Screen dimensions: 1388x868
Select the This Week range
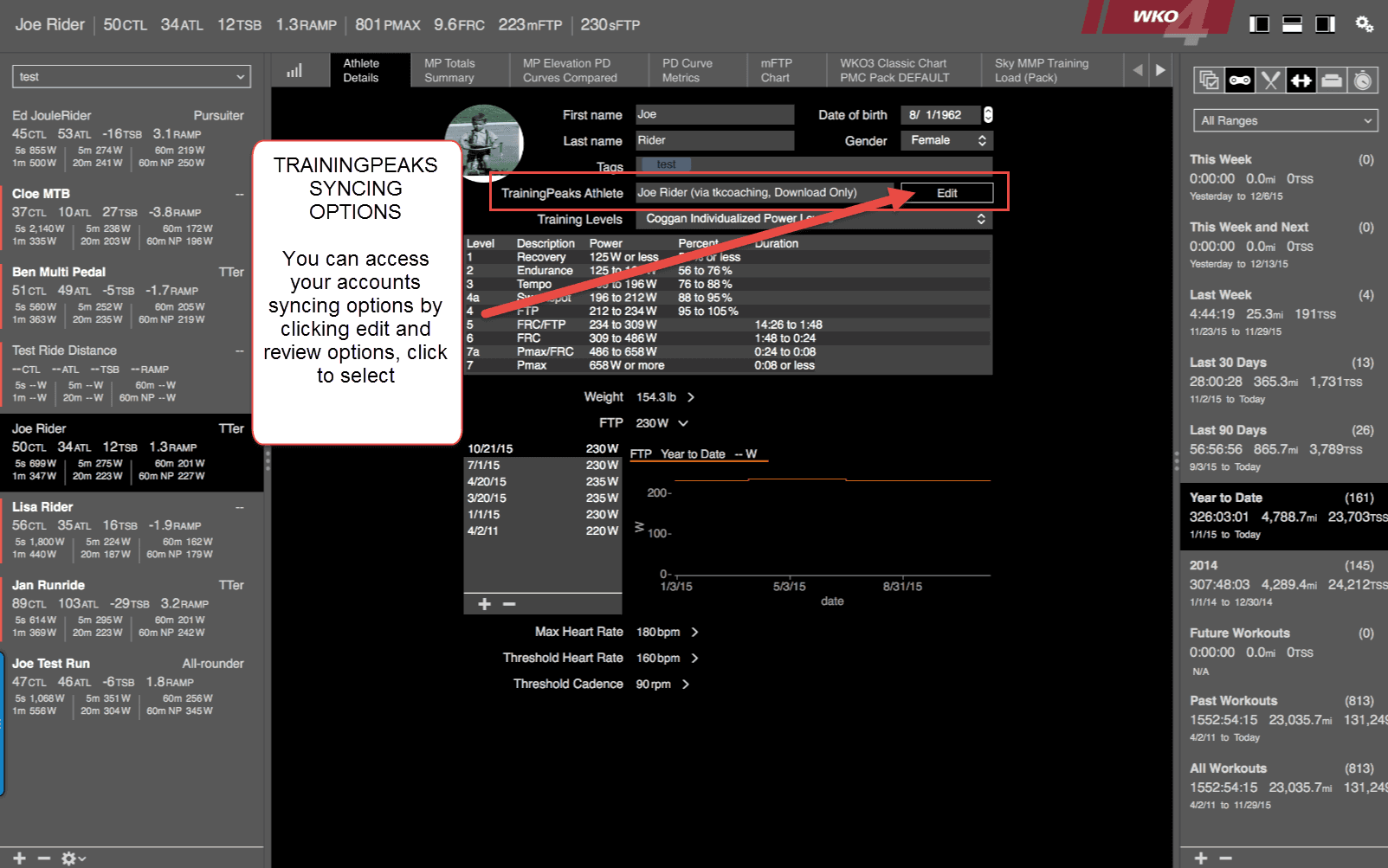pos(1282,177)
